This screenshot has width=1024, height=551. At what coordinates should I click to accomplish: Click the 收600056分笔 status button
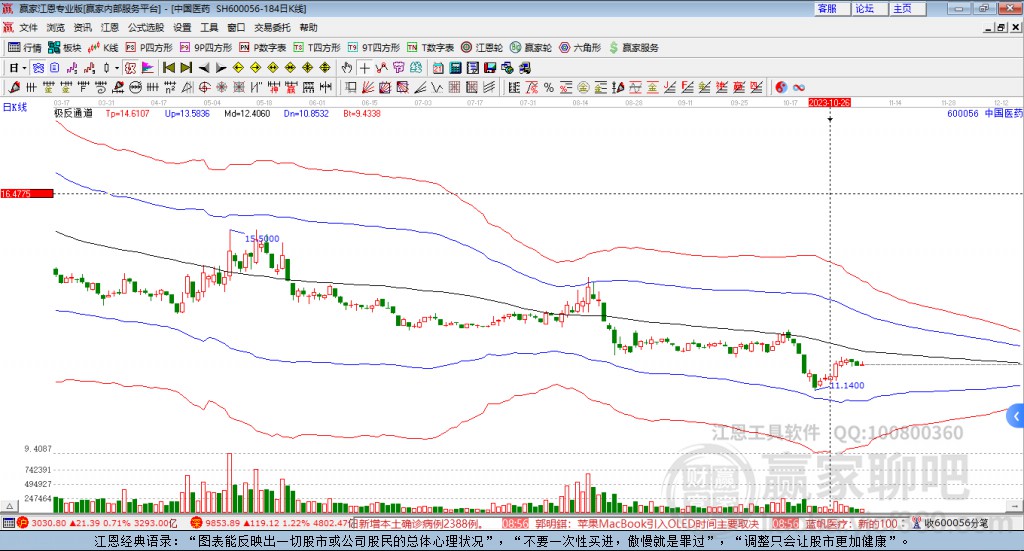[951, 523]
